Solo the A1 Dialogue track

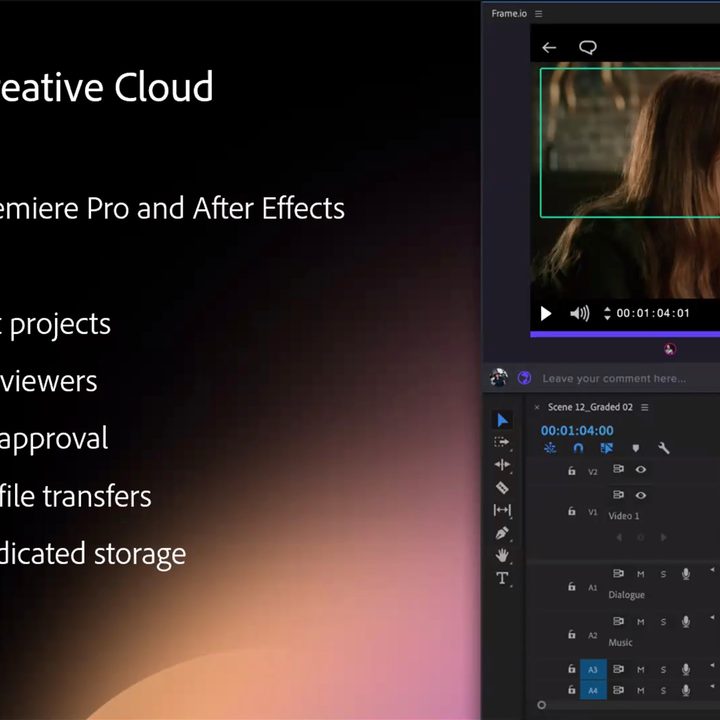(x=663, y=574)
